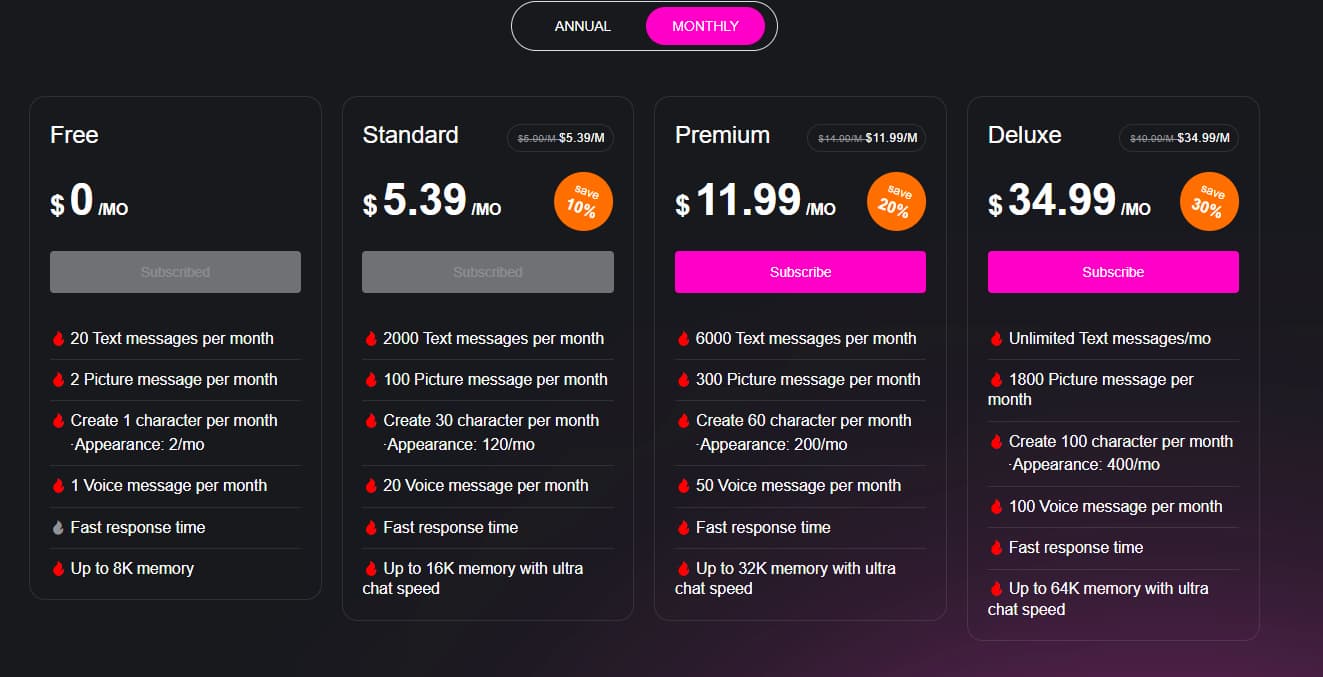Screen dimensions: 1323x677
Task: Click the Subscribed button under Standard plan
Action: click(488, 272)
